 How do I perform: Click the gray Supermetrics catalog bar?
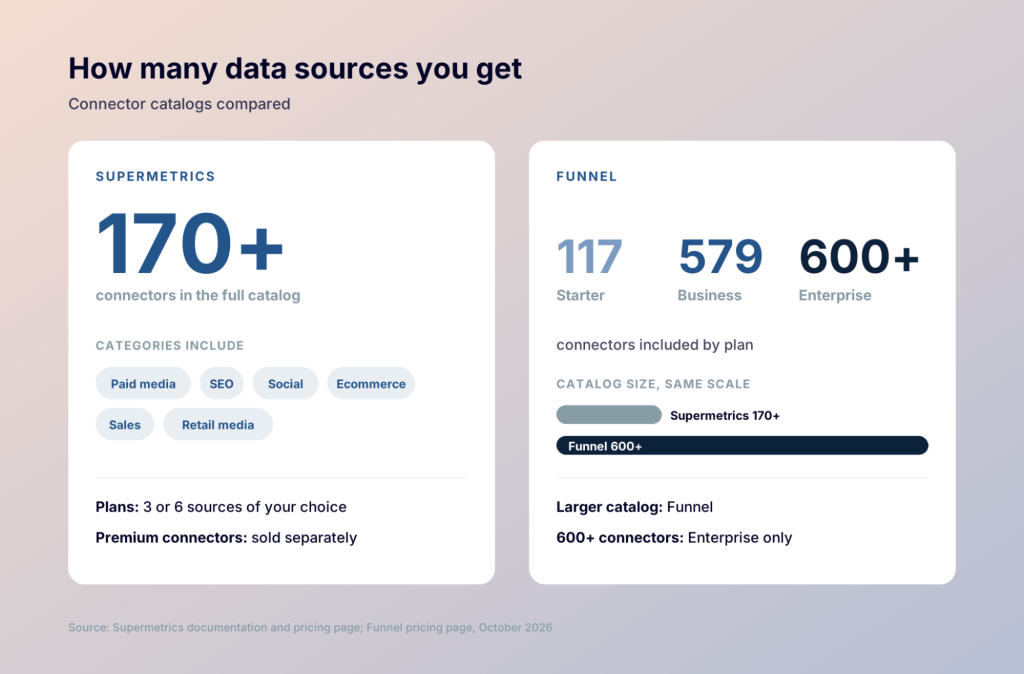coord(609,415)
